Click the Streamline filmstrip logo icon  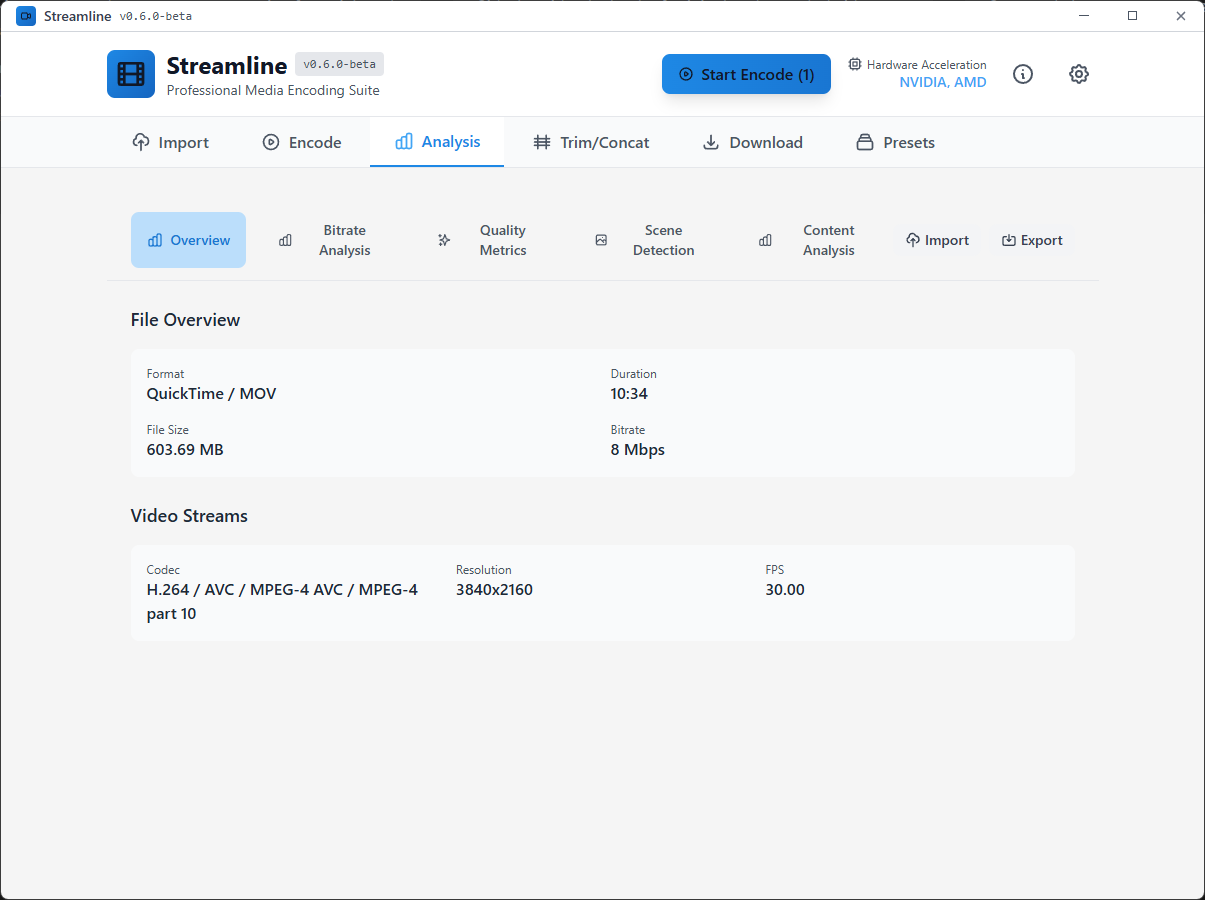130,74
